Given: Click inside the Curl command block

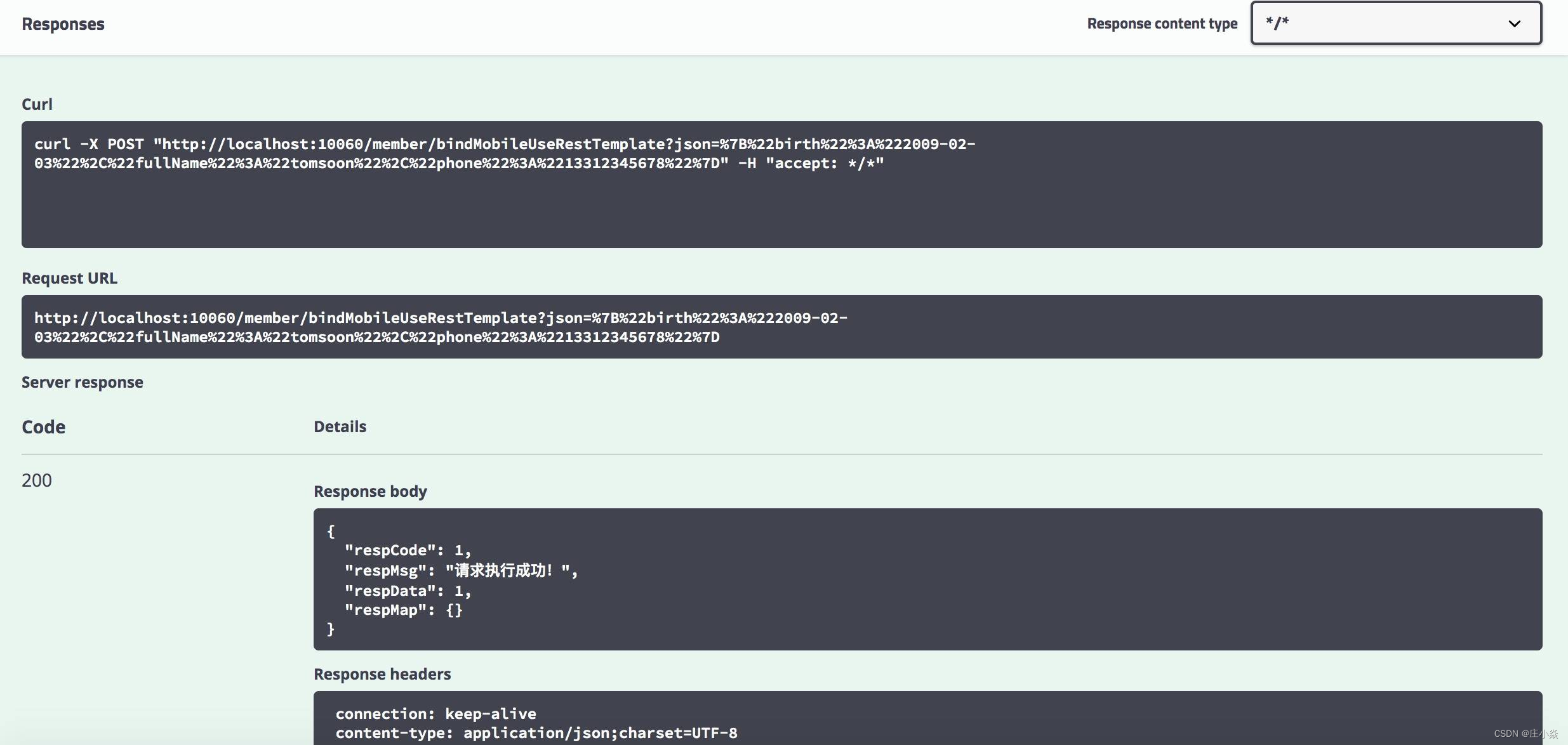Looking at the screenshot, I should tap(781, 184).
